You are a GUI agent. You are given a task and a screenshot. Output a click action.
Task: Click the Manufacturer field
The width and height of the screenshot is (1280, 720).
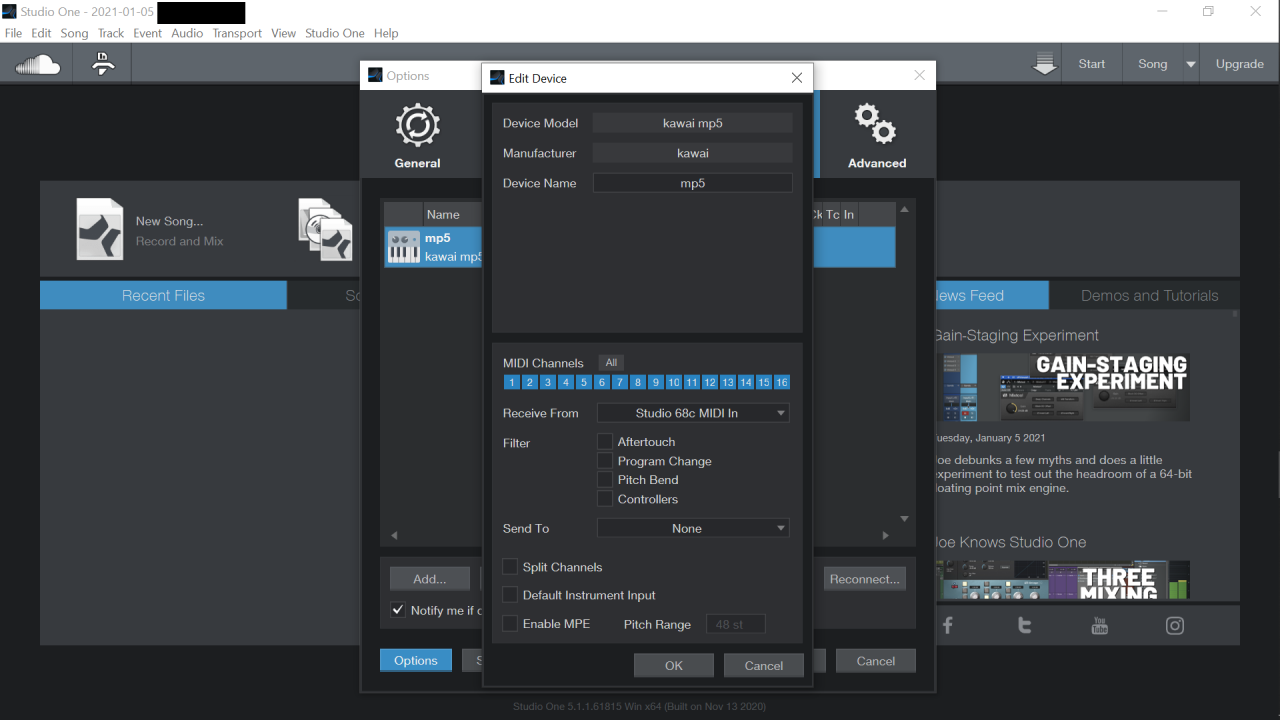(x=693, y=153)
